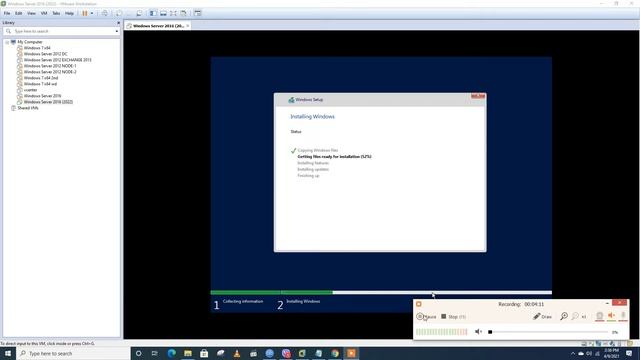Screen dimensions: 640x360
Task: Toggle recorder system audio speaker icon
Action: [611, 316]
